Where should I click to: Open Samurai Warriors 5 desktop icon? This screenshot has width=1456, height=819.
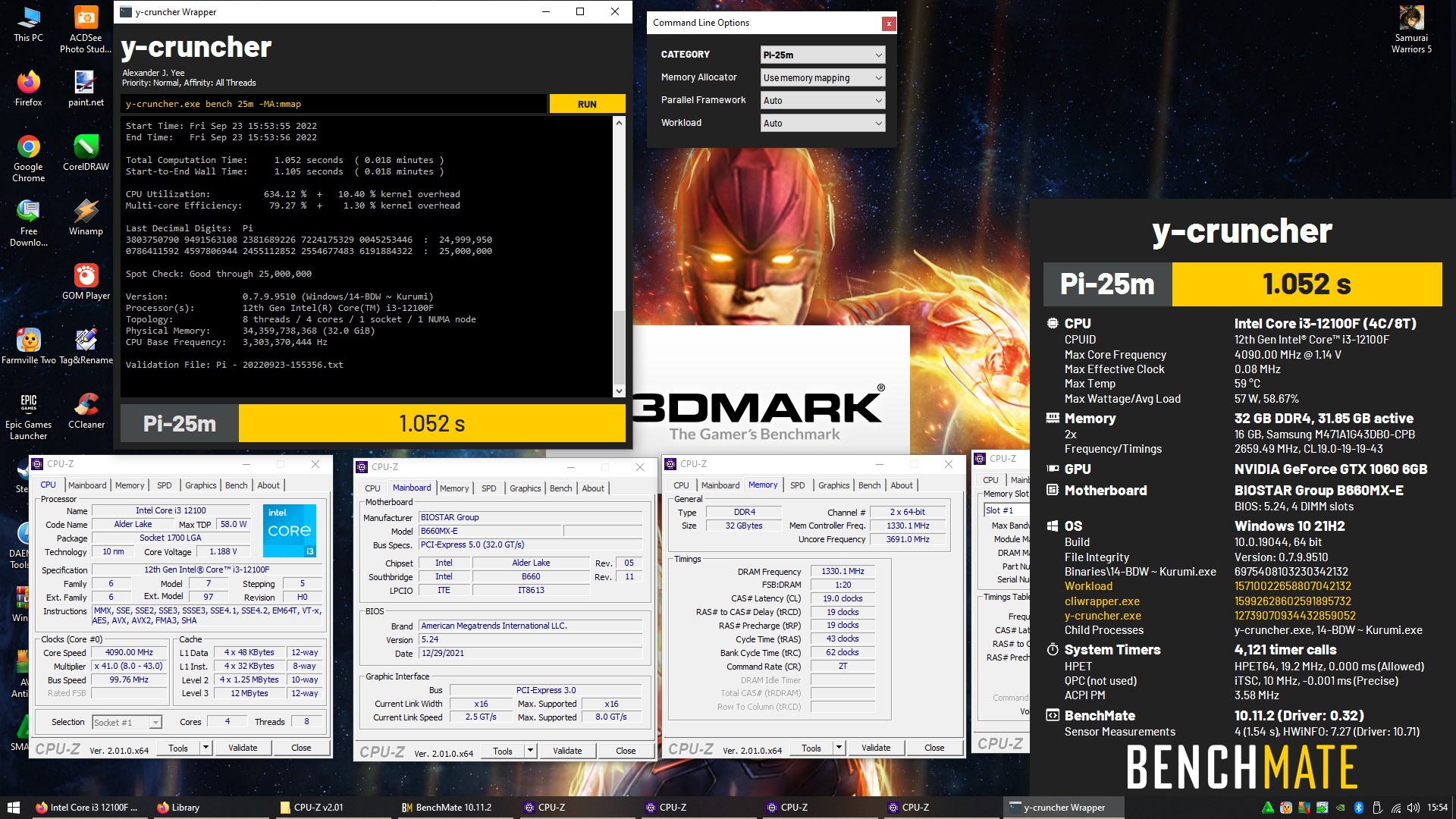(x=1411, y=29)
